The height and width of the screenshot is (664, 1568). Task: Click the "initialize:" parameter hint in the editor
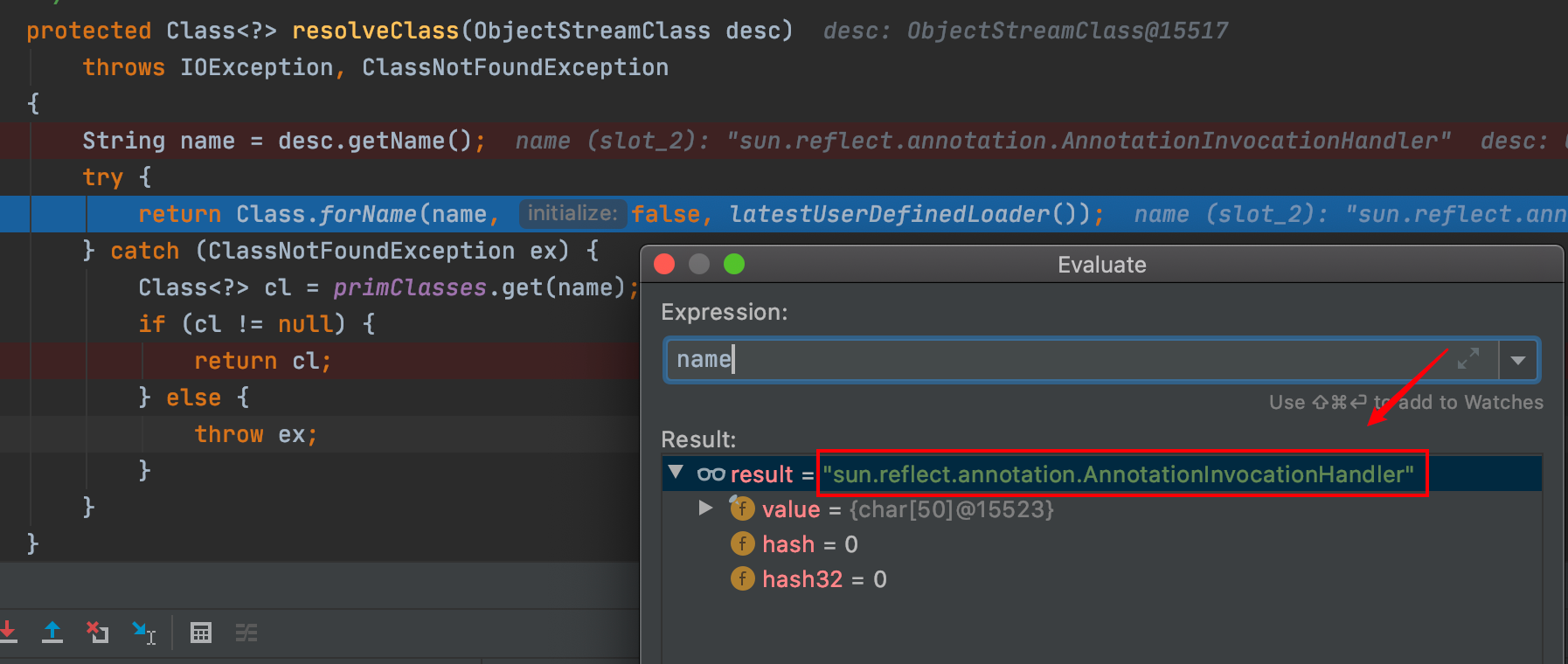tap(572, 214)
